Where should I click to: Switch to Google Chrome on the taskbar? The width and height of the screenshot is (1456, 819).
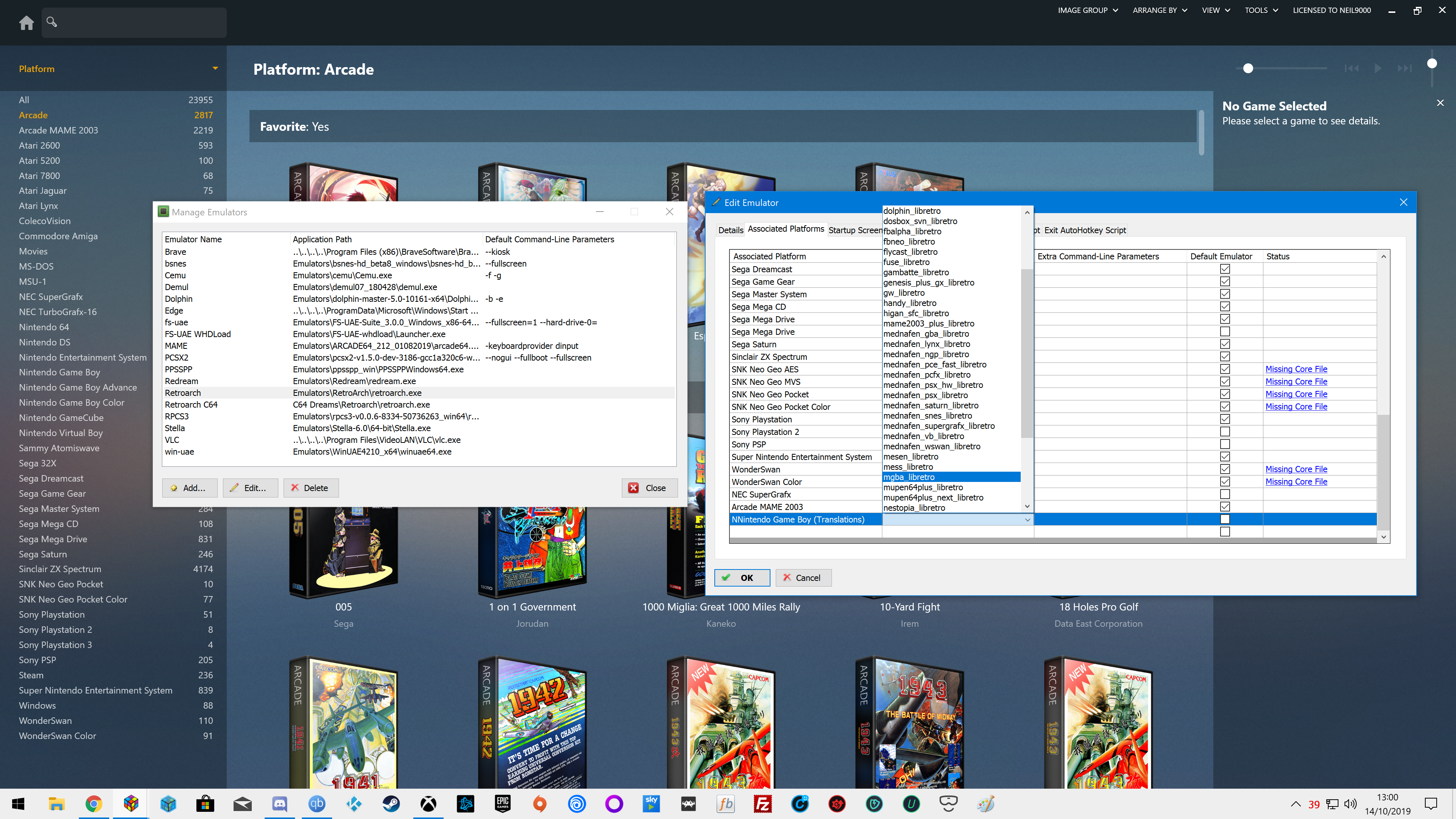point(94,804)
